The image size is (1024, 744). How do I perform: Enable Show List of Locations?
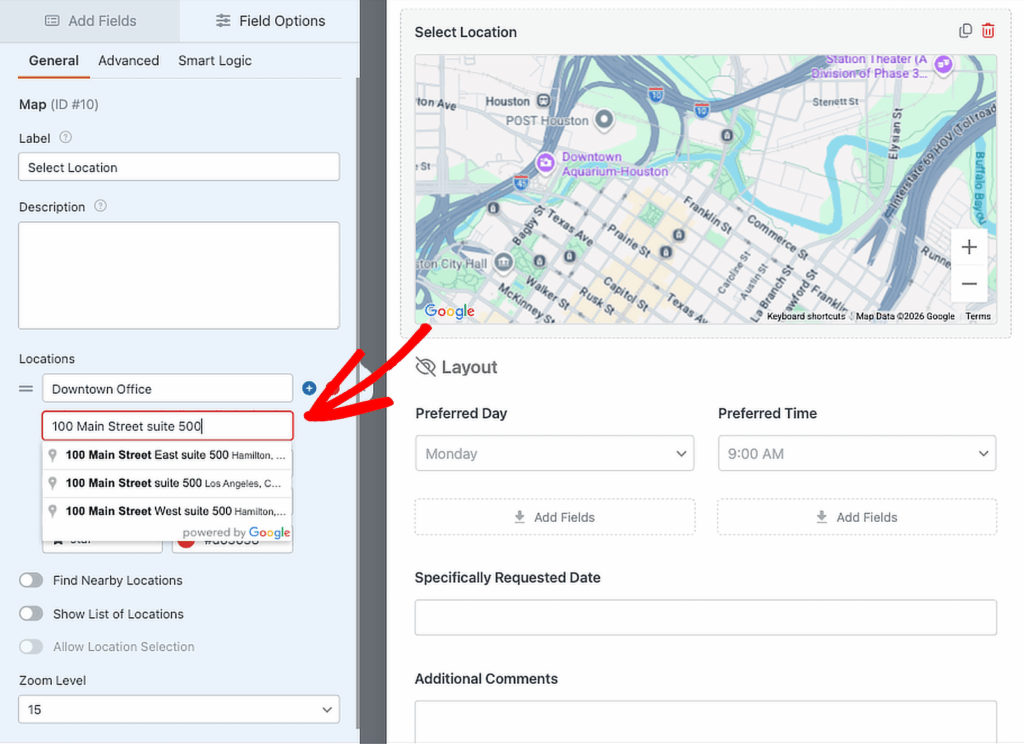[x=31, y=614]
